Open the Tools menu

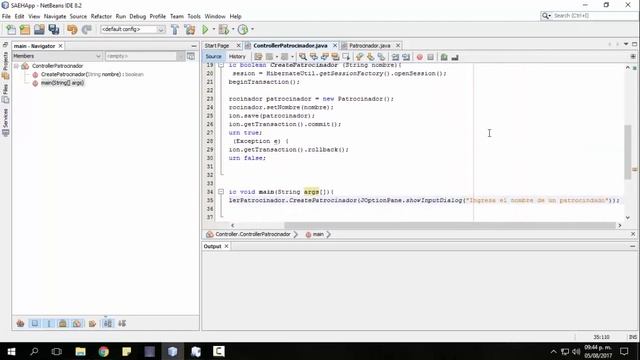(194, 16)
